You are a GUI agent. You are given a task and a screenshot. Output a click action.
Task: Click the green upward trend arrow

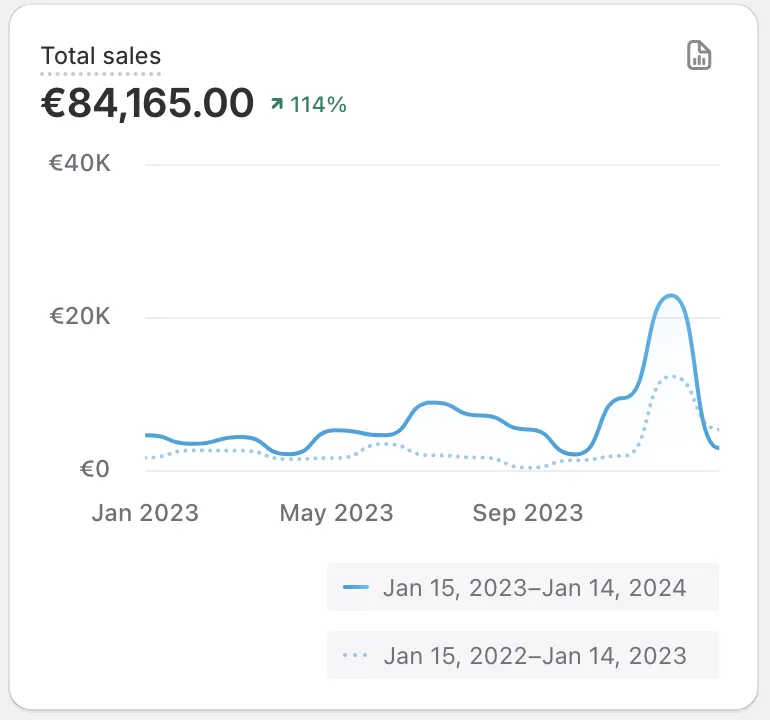click(277, 104)
